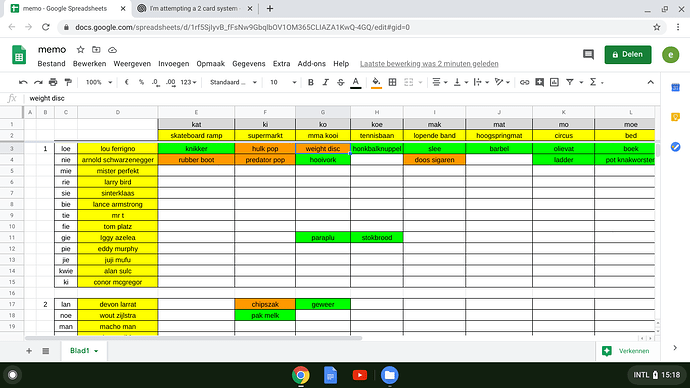The width and height of the screenshot is (690, 388).
Task: Open the font size 10 dropdown
Action: (x=283, y=82)
